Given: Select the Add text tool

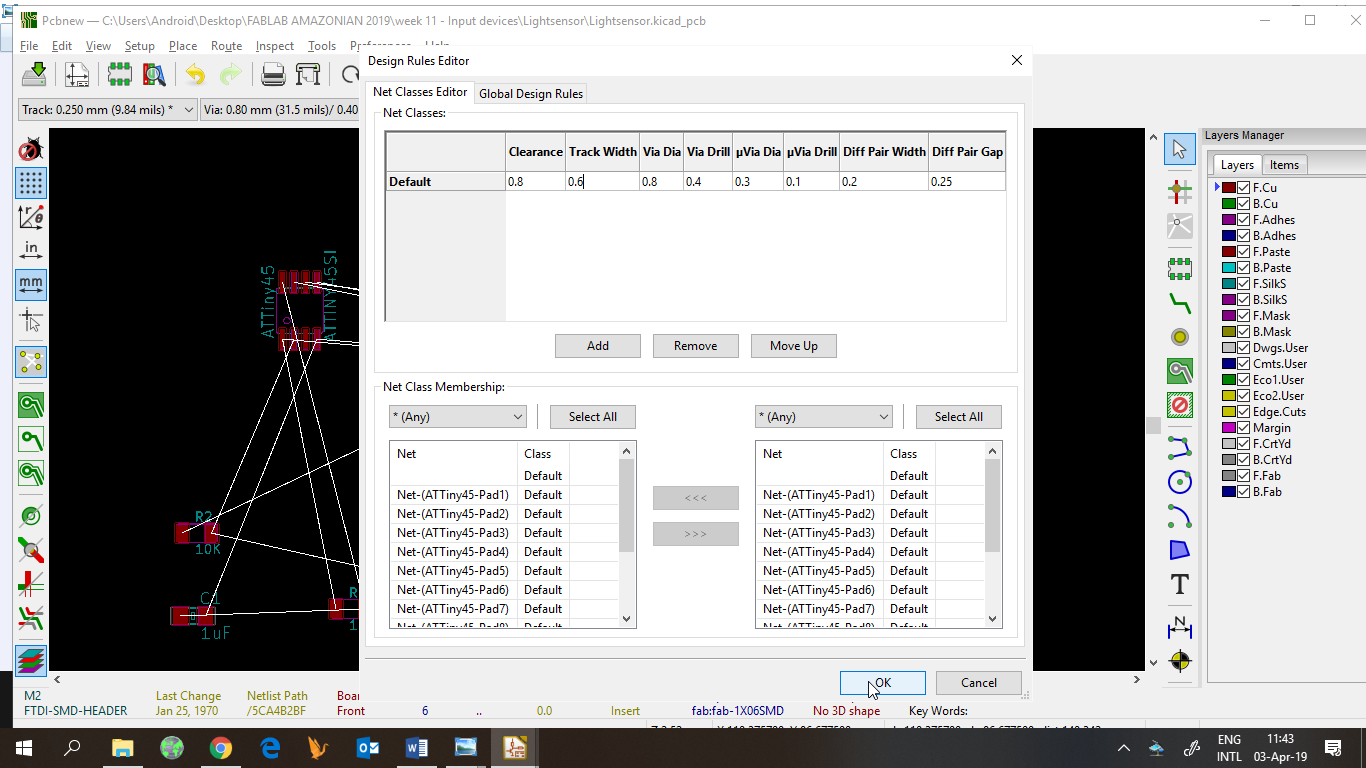Looking at the screenshot, I should pyautogui.click(x=1180, y=584).
